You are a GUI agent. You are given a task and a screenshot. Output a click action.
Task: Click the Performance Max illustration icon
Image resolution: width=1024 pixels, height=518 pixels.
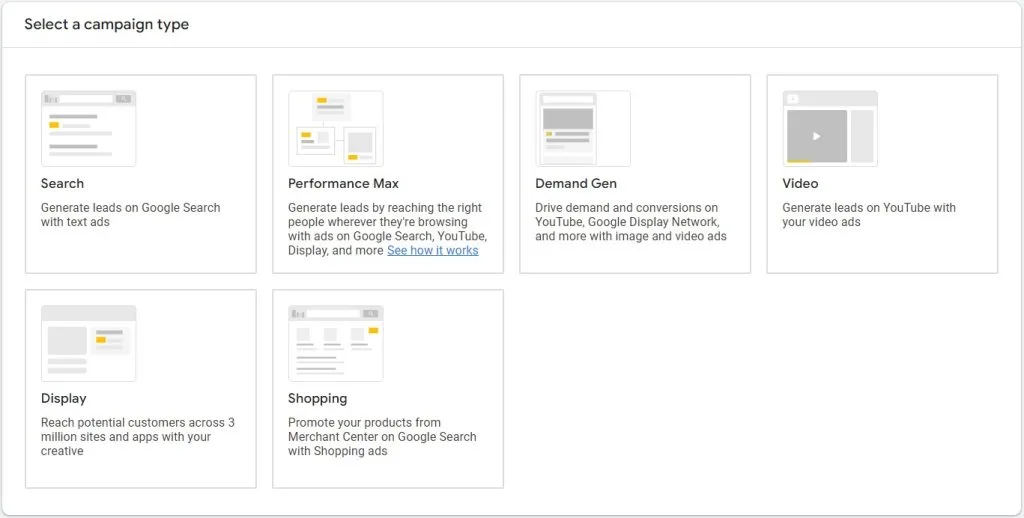(x=336, y=129)
